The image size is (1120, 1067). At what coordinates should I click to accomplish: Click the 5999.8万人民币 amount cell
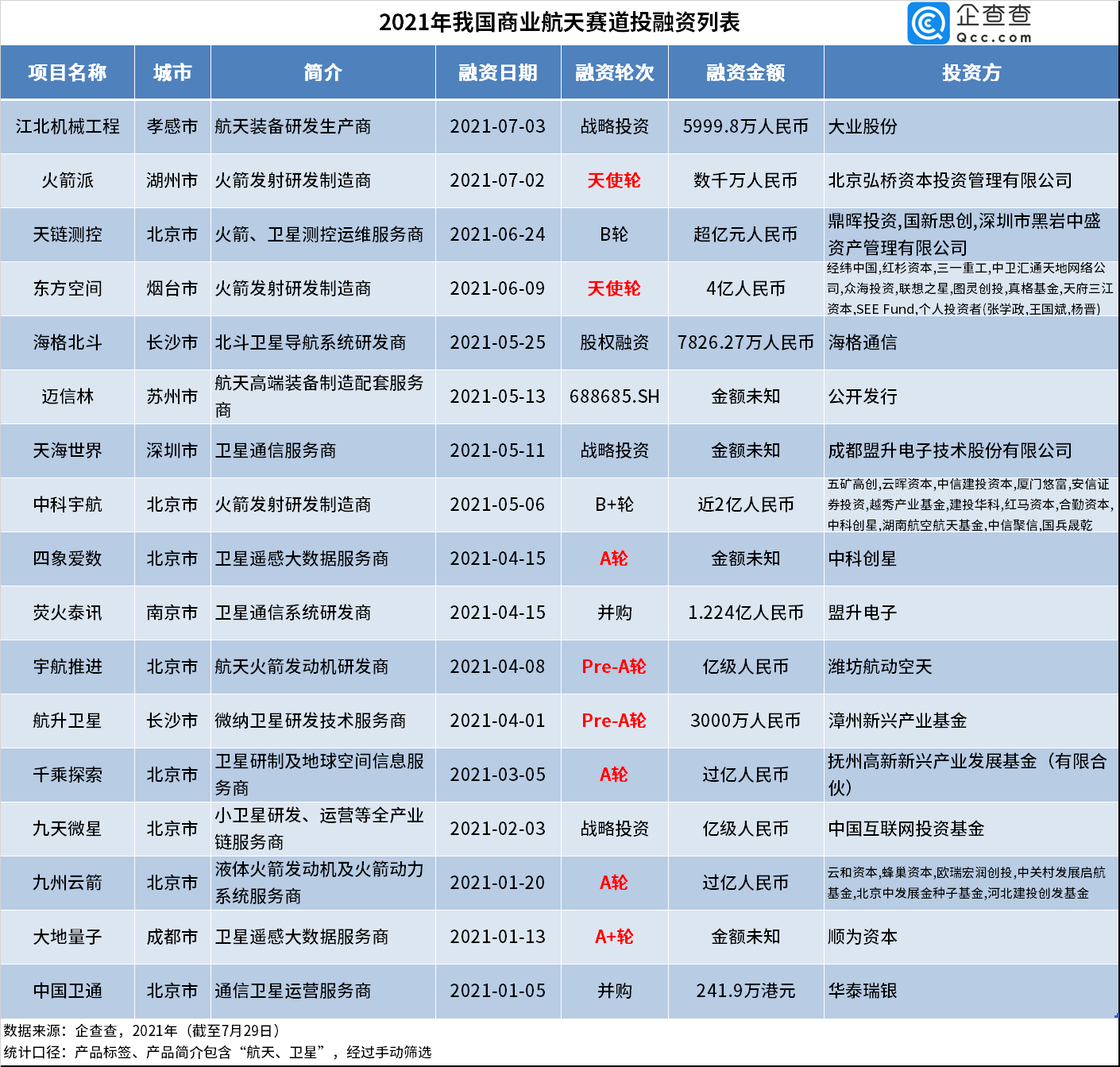tap(746, 126)
